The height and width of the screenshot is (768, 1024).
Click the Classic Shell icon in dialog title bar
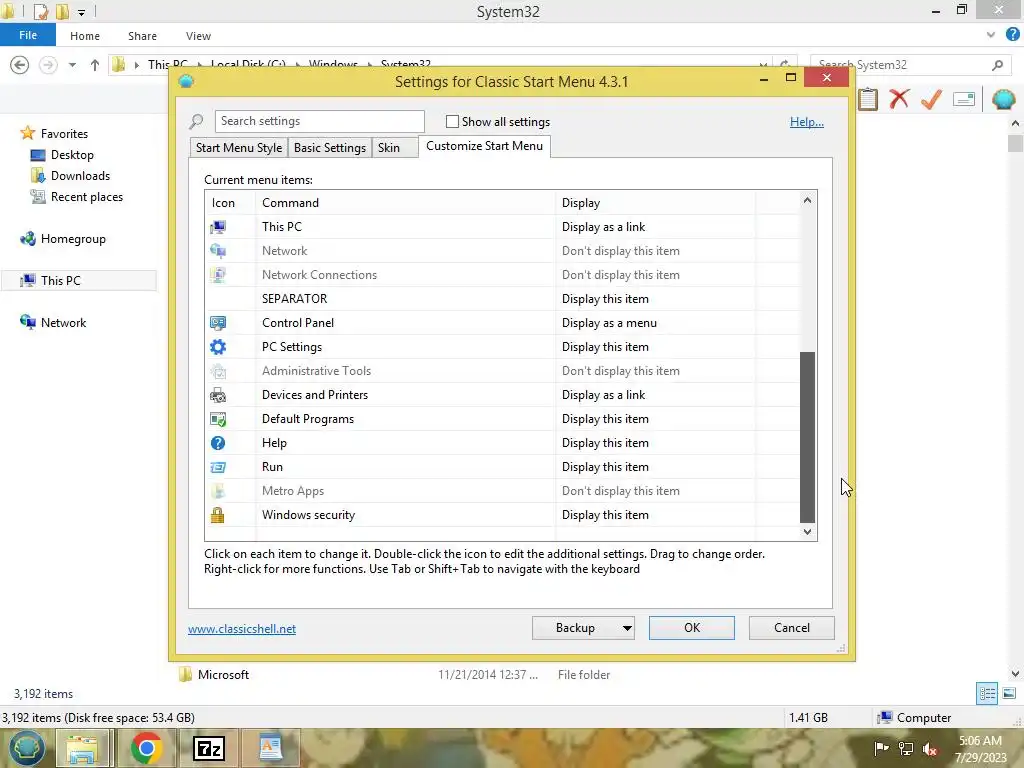click(x=186, y=81)
